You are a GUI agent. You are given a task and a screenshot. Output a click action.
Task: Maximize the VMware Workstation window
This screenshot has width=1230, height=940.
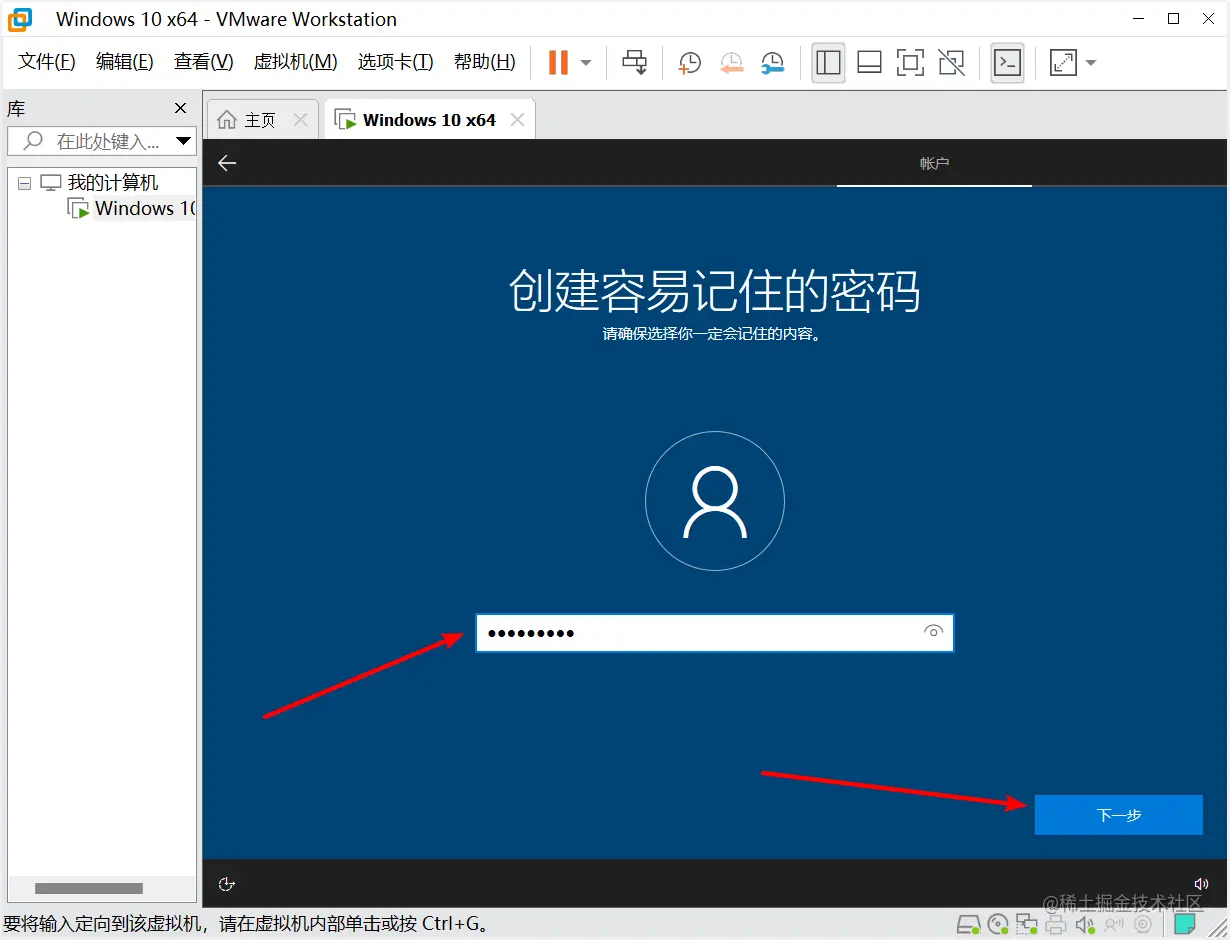tap(1174, 19)
